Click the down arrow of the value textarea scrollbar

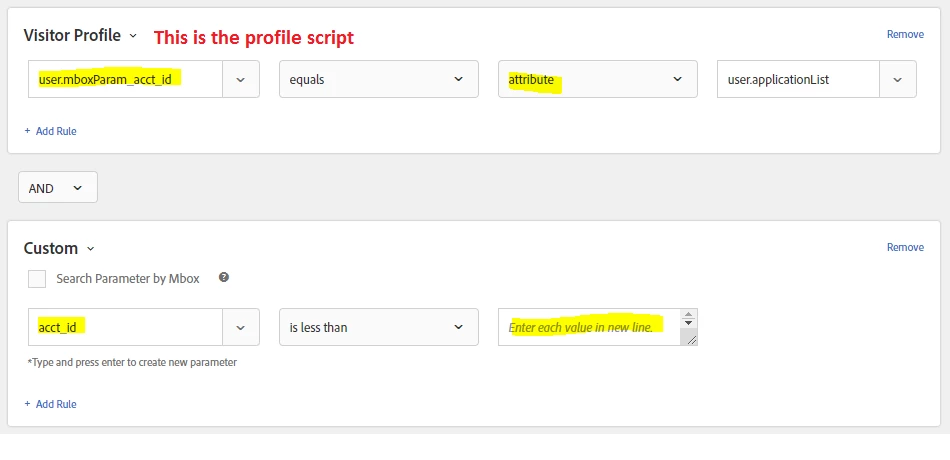pos(688,323)
